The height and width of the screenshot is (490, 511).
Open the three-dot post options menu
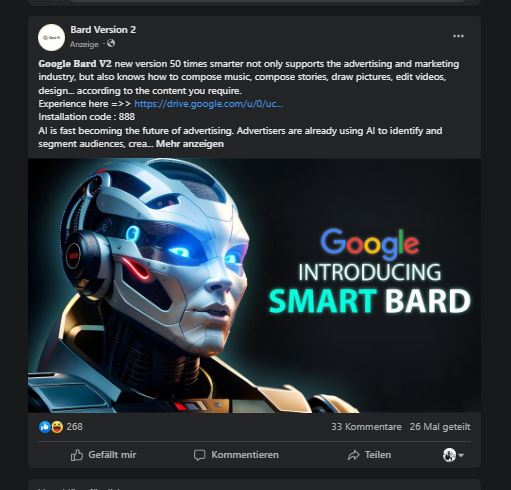[458, 36]
